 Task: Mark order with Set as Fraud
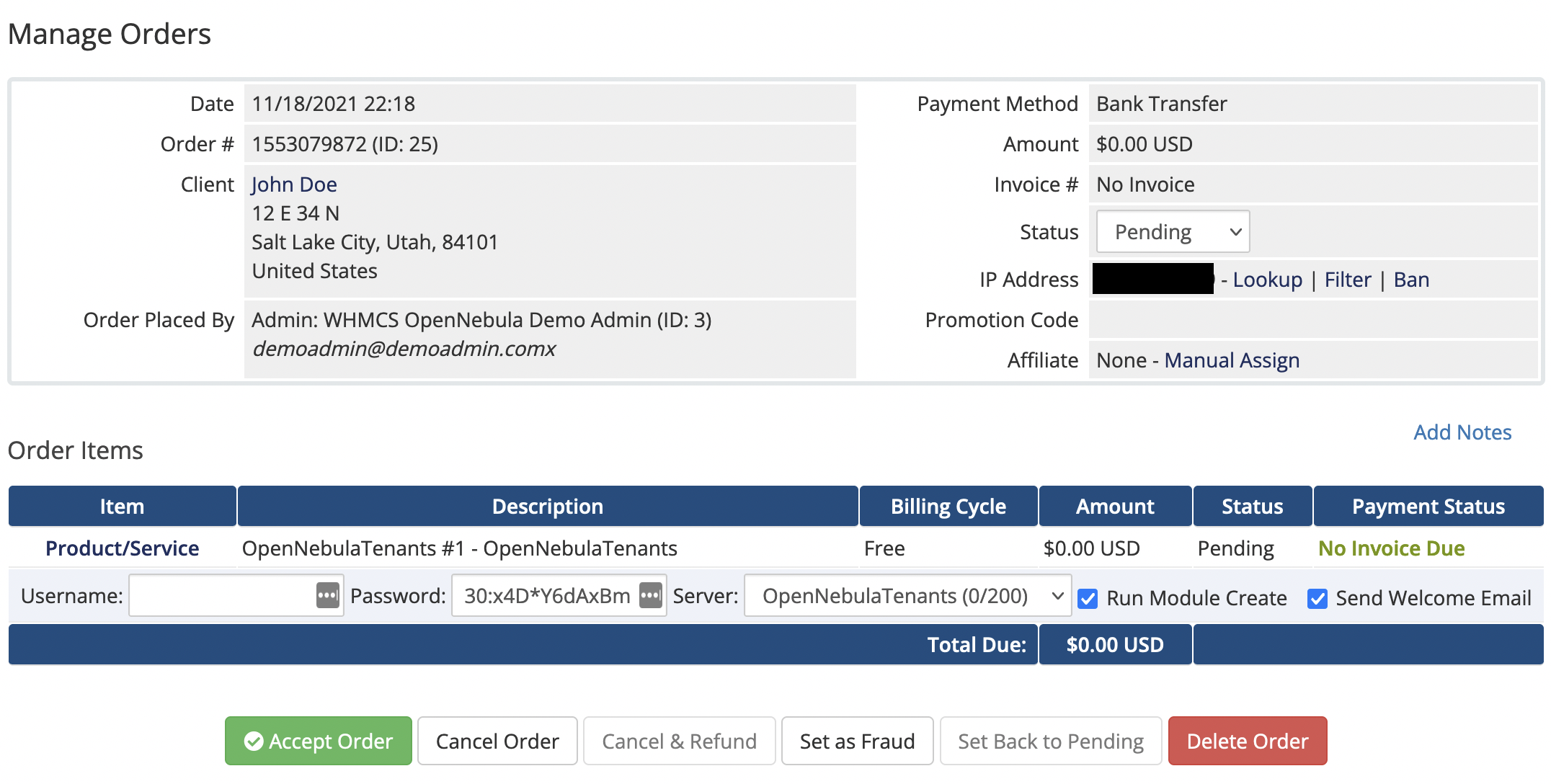point(857,741)
